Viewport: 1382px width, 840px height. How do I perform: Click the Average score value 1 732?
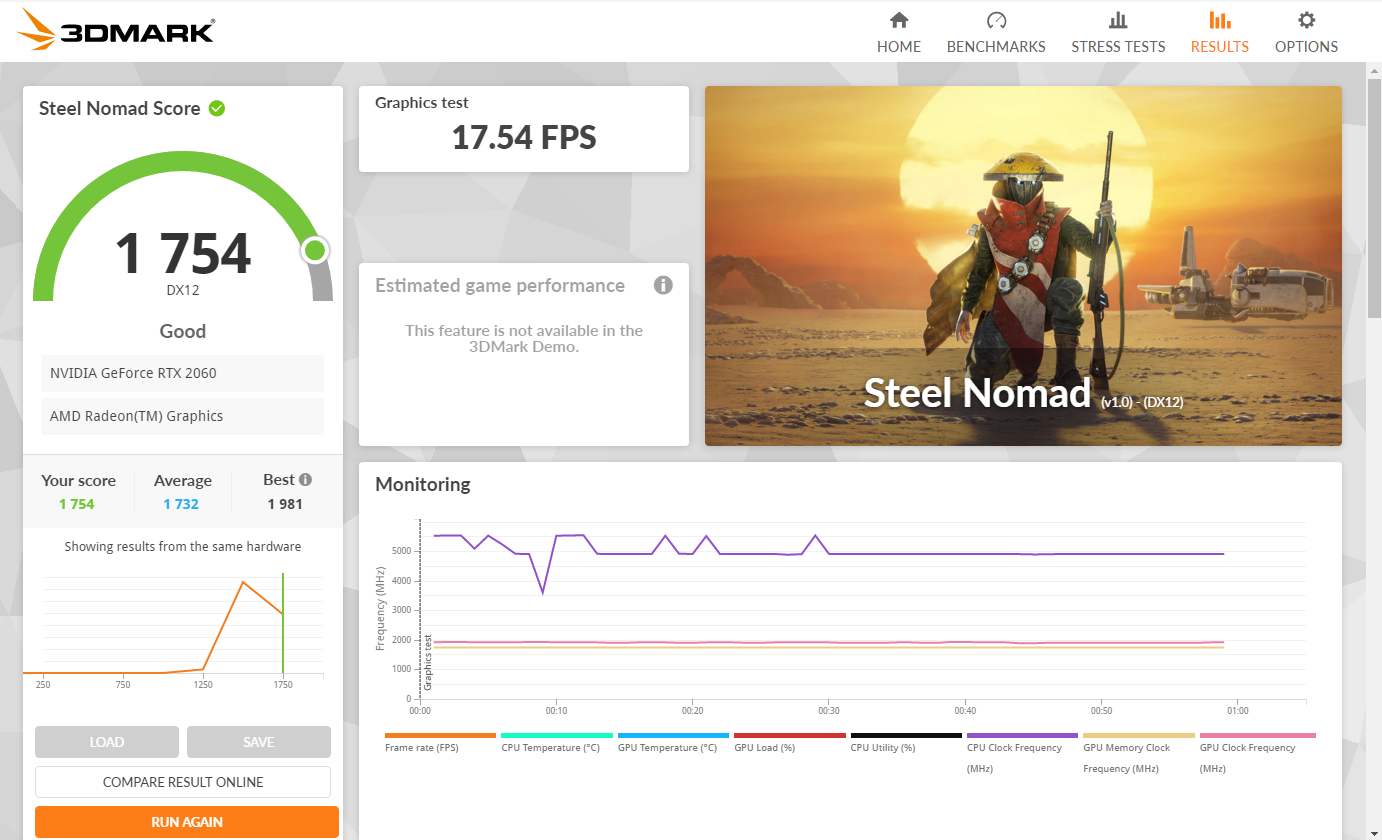click(181, 504)
